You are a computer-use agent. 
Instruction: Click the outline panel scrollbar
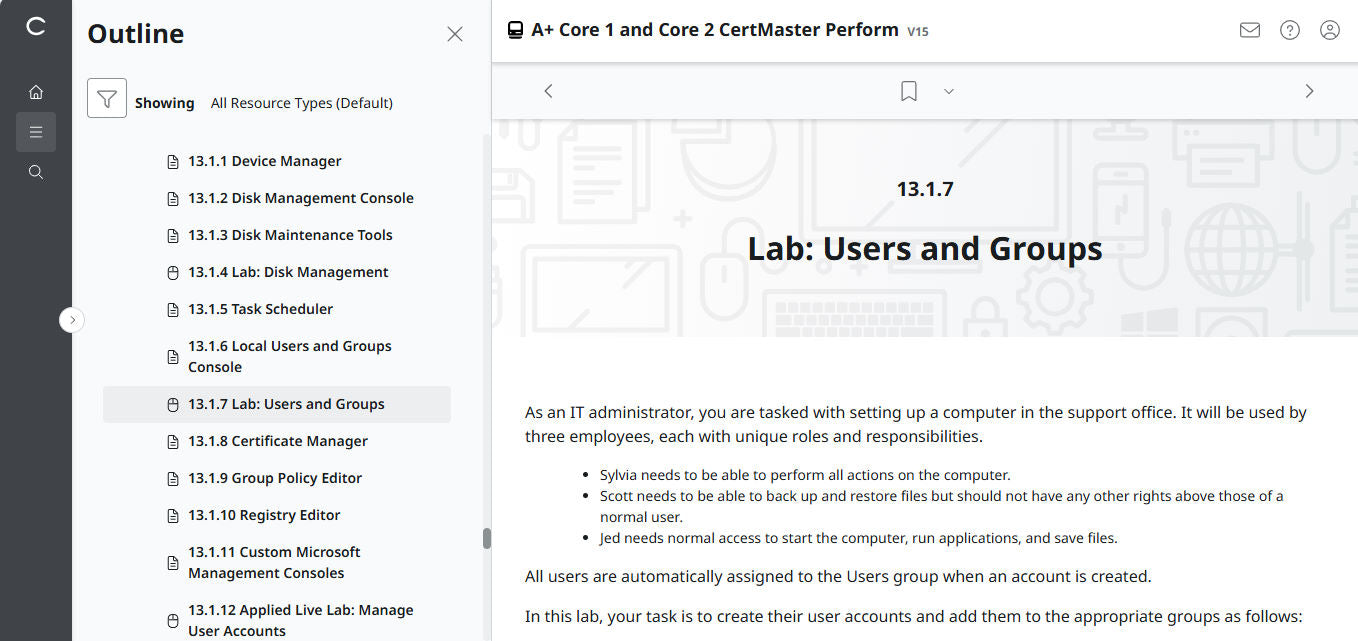487,537
